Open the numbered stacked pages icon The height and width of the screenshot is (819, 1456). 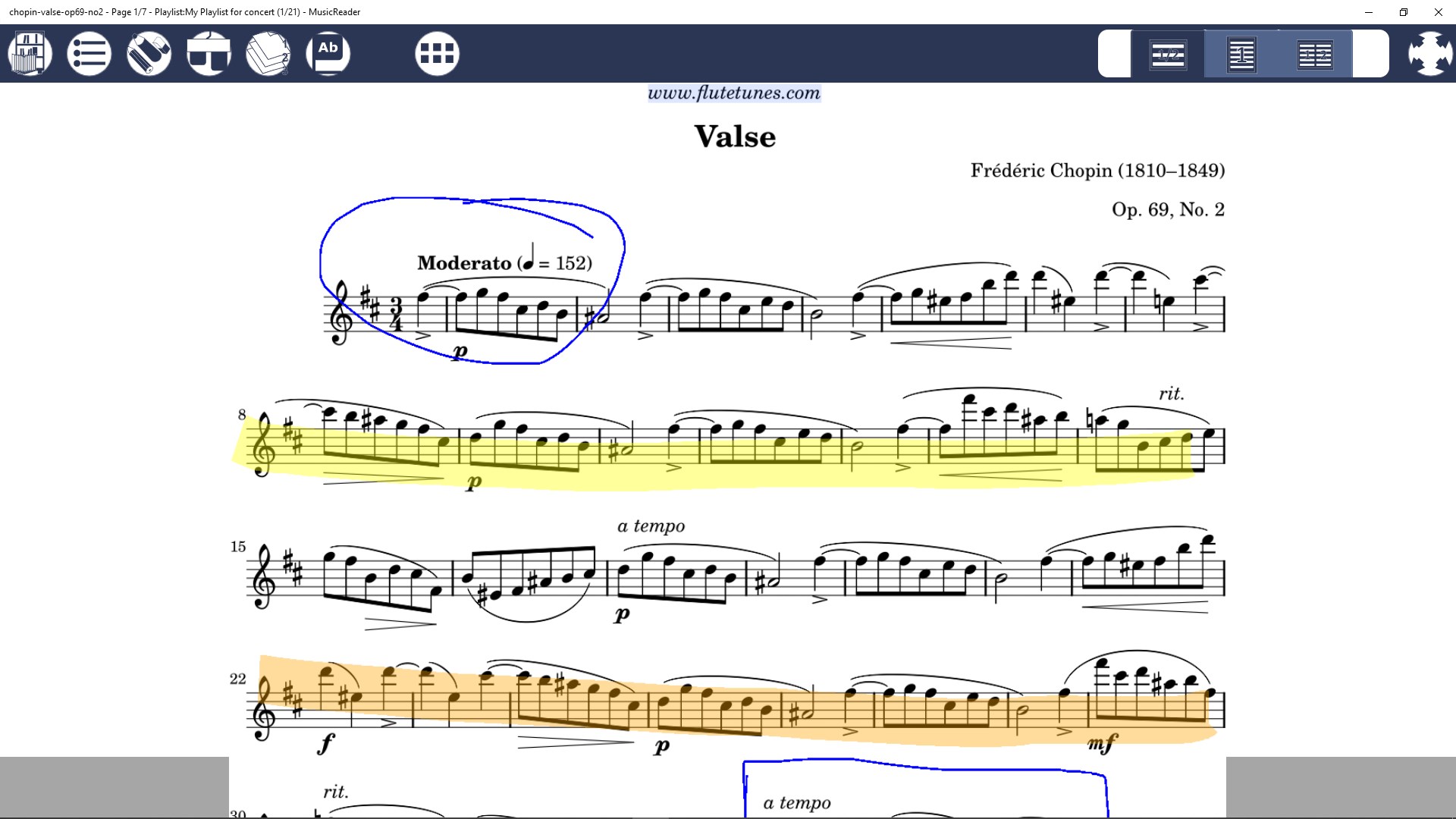[x=268, y=54]
